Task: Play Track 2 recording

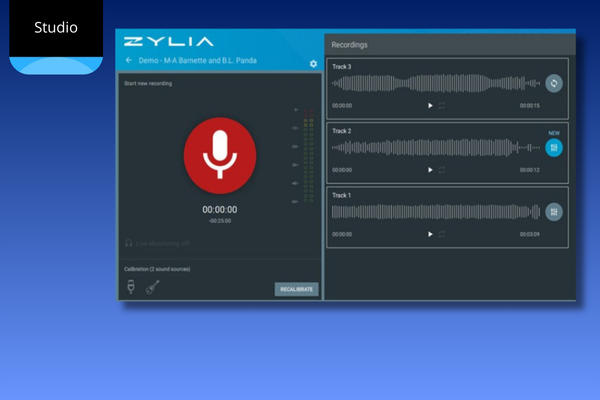Action: tap(430, 170)
